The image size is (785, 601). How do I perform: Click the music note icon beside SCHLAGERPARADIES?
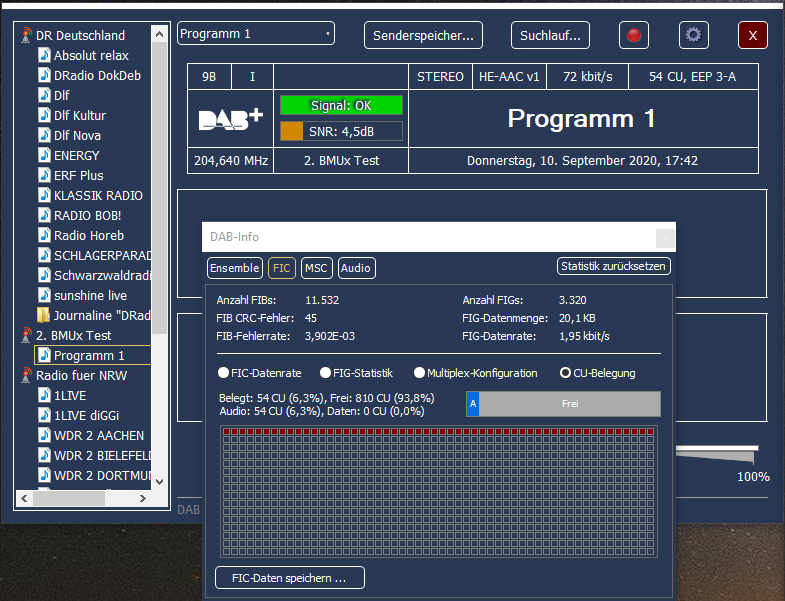(44, 255)
